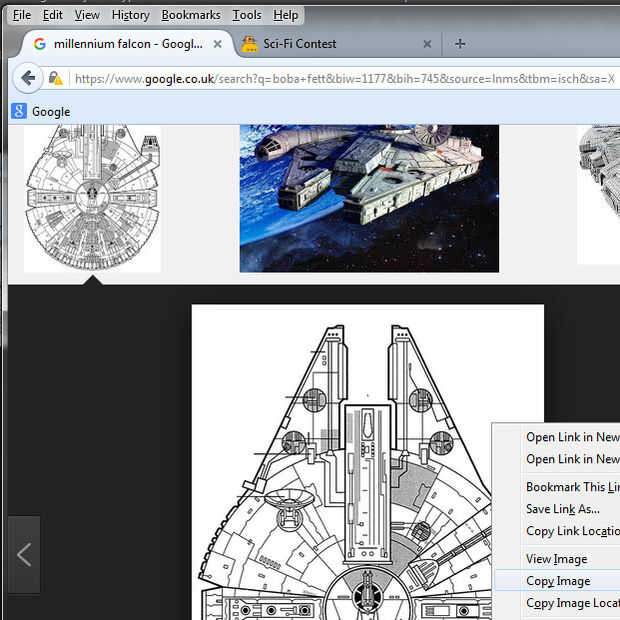Go to previous image with left chevron

(24, 554)
